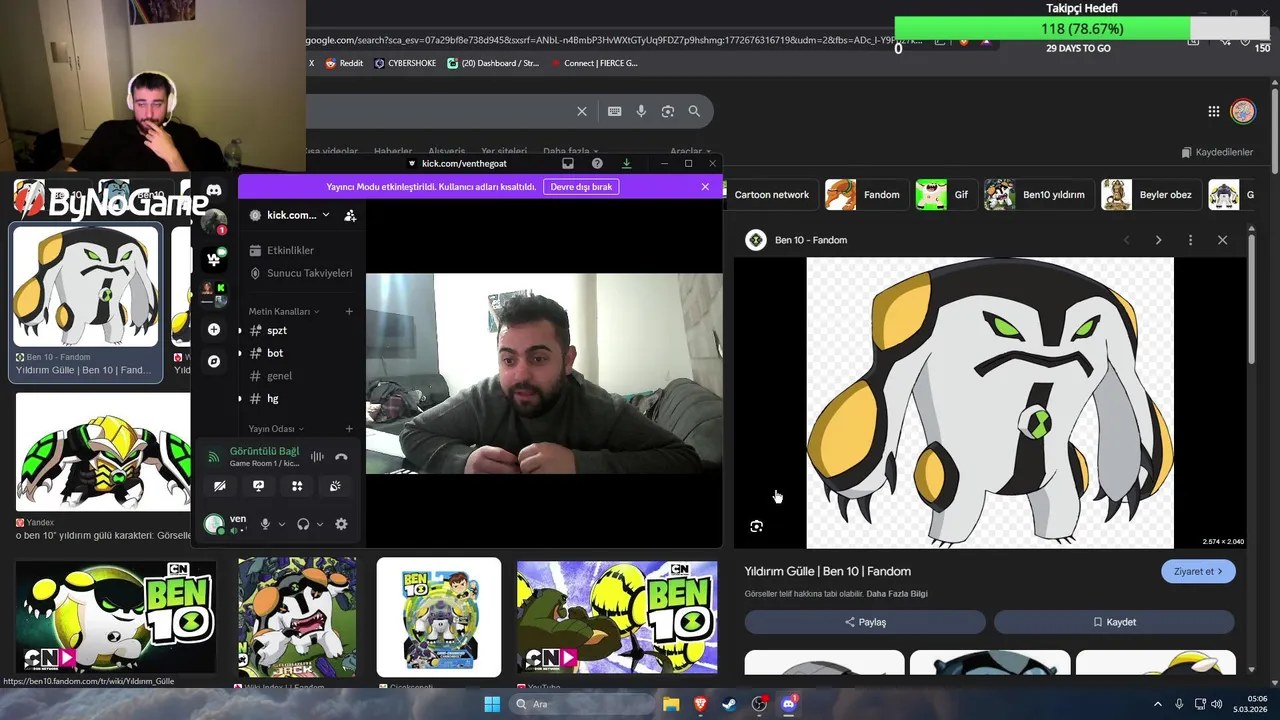The image size is (1280, 720).
Task: Click the Kaydet save button
Action: point(1114,622)
